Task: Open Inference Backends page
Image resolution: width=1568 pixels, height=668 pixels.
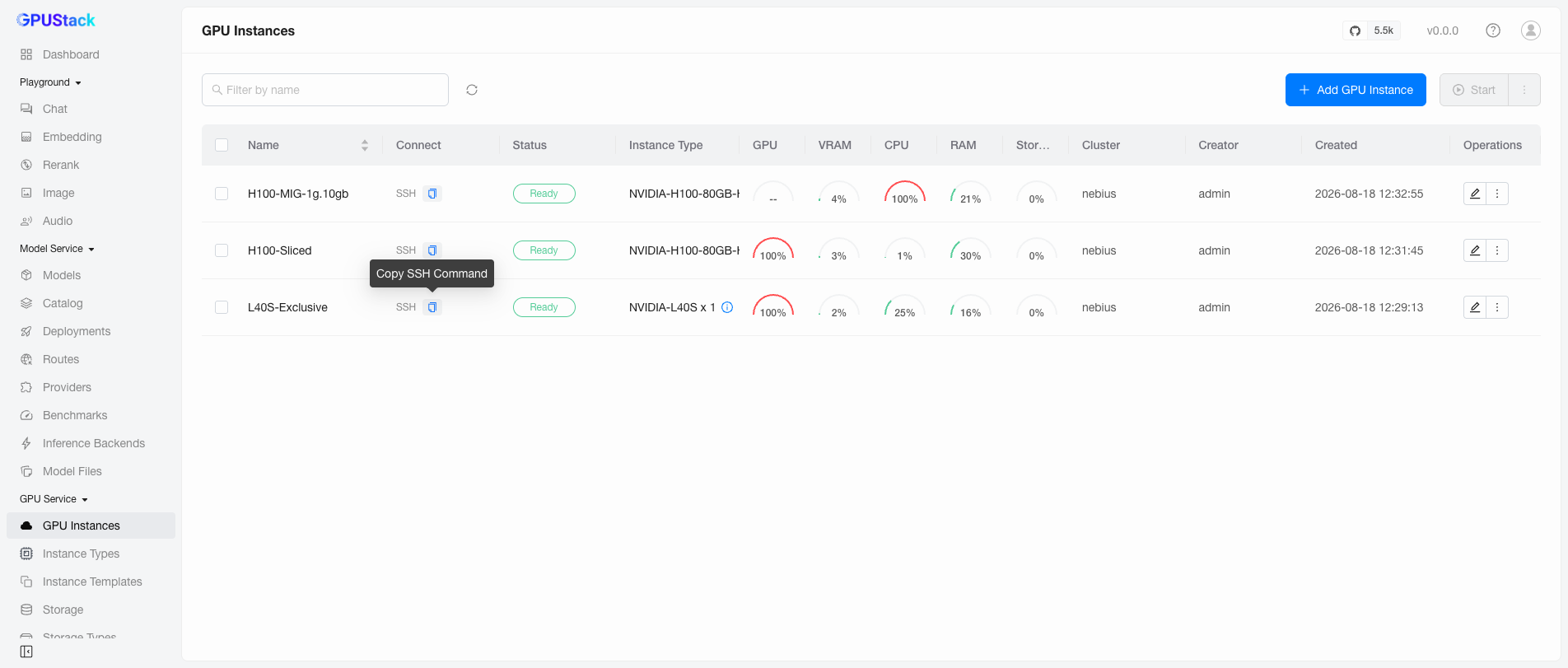Action: (91, 443)
